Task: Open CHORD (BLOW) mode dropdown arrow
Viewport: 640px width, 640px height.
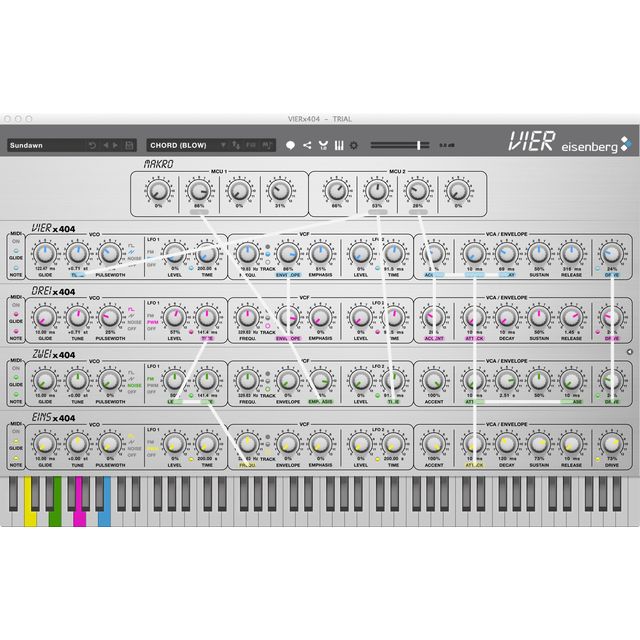Action: (223, 145)
